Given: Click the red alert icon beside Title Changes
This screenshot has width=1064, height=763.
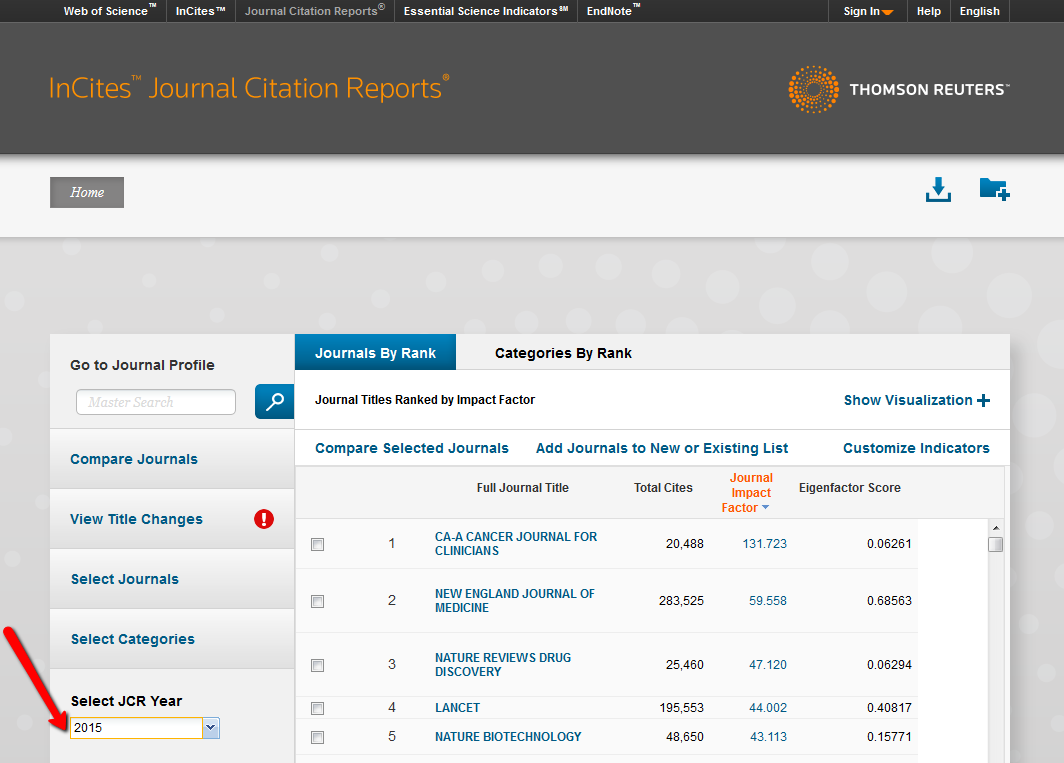Looking at the screenshot, I should point(264,519).
